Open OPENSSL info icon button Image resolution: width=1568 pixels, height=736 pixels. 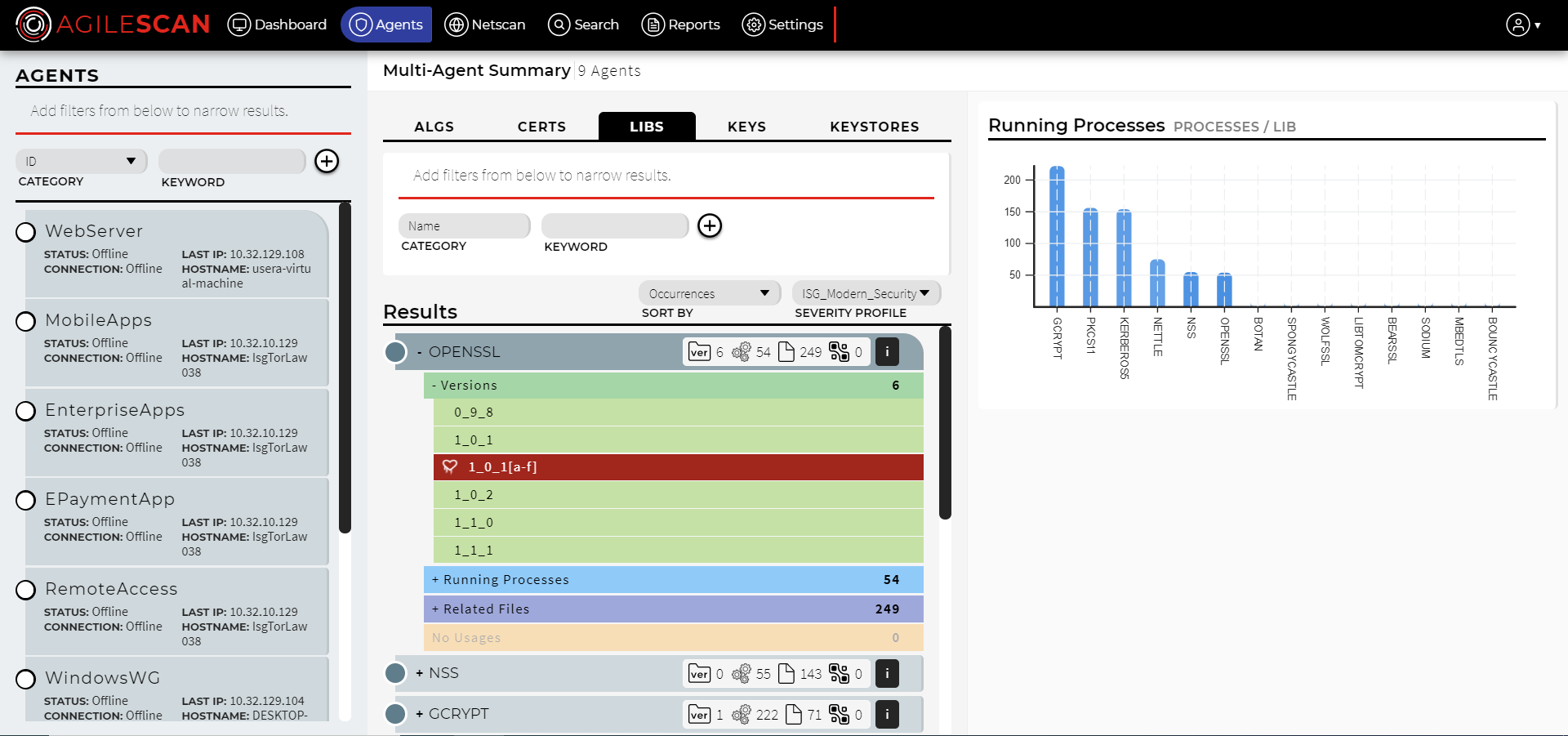pos(887,352)
